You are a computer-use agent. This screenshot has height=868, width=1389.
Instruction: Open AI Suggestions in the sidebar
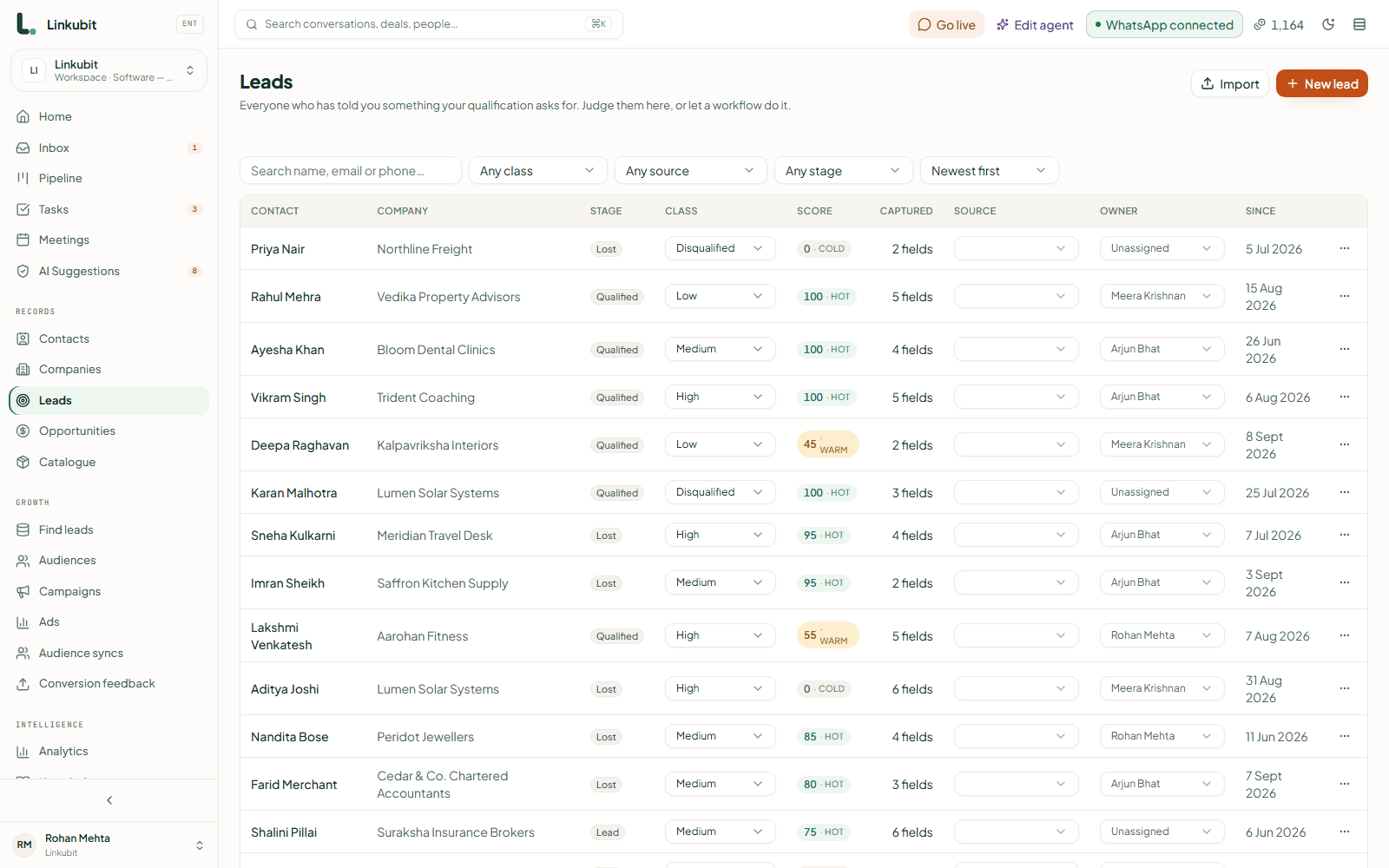(109, 271)
